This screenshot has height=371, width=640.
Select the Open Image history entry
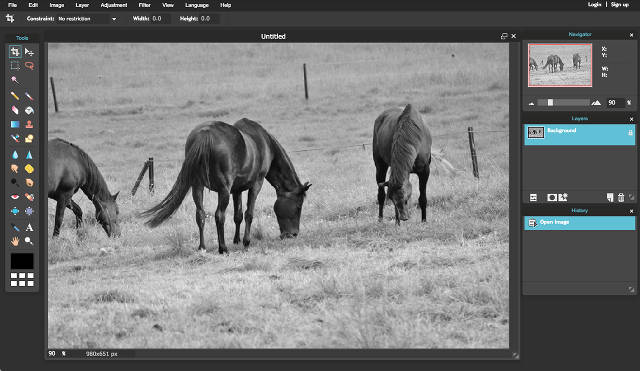[580, 223]
